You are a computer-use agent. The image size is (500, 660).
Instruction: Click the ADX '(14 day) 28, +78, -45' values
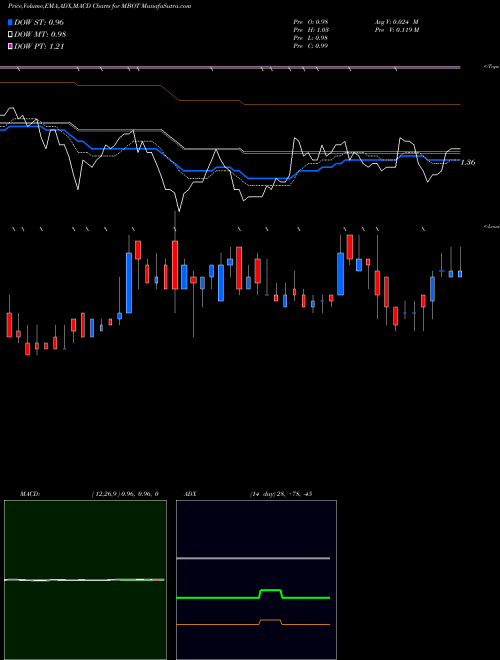(x=281, y=494)
